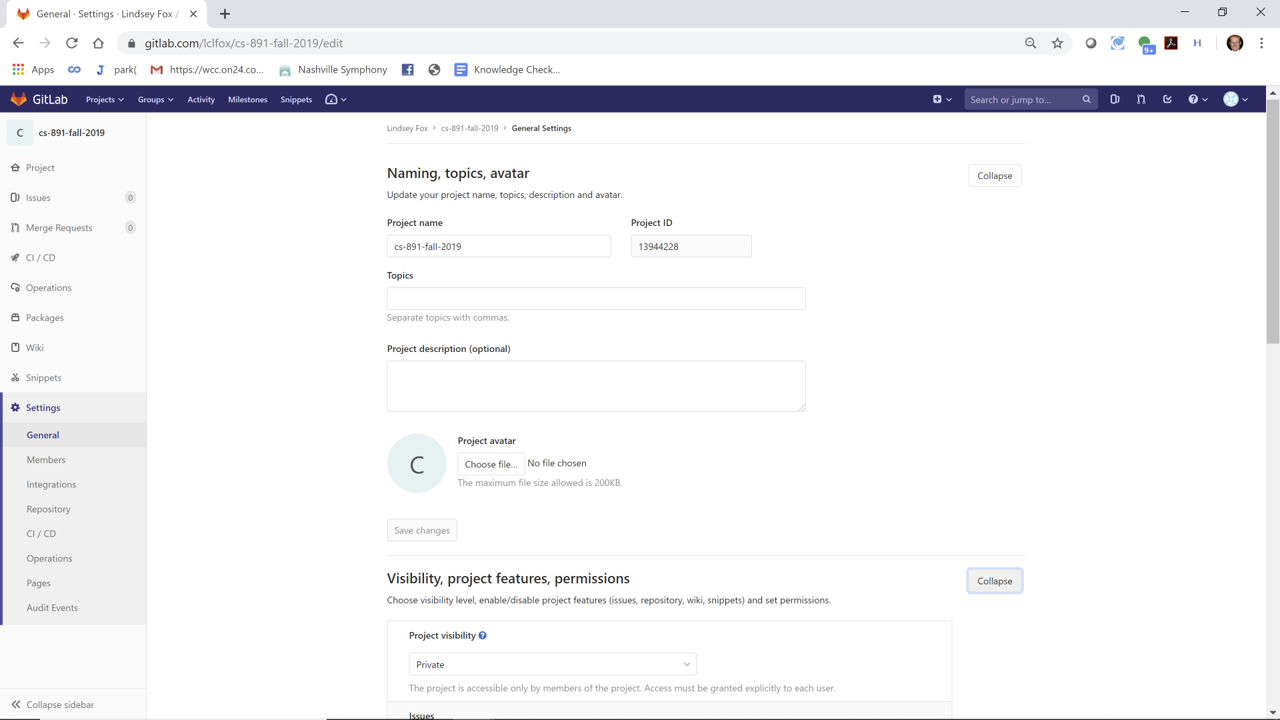The image size is (1280, 720).
Task: Open the new item plus dropdown
Action: [x=942, y=99]
